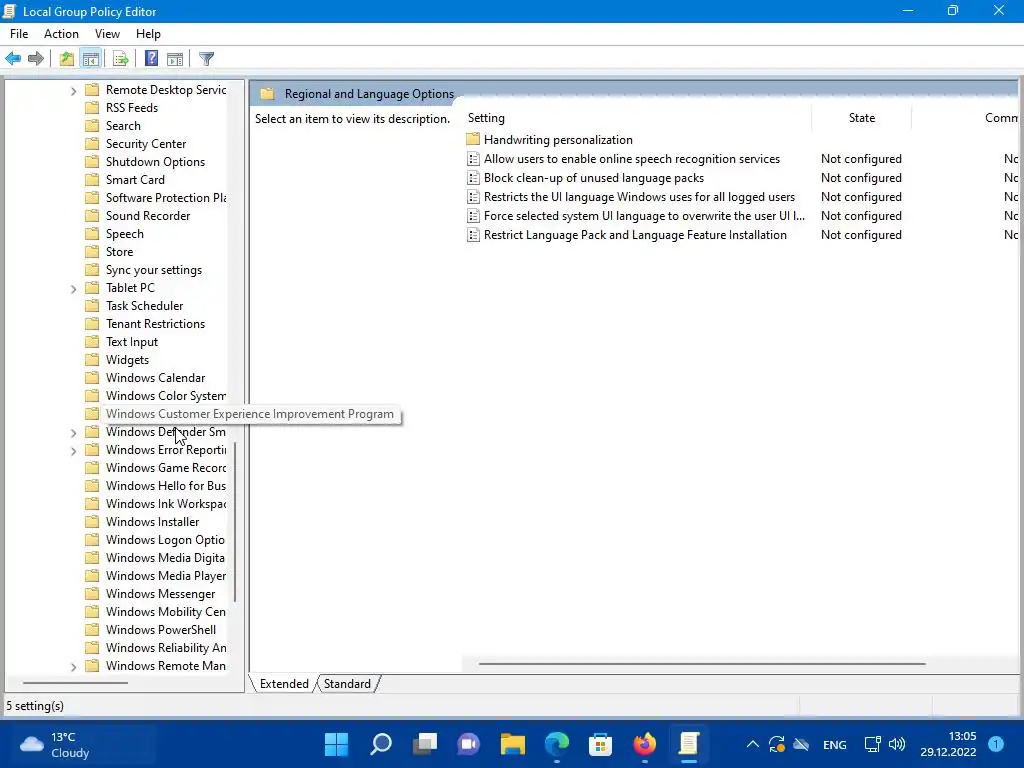
Task: Open the File menu
Action: click(19, 34)
